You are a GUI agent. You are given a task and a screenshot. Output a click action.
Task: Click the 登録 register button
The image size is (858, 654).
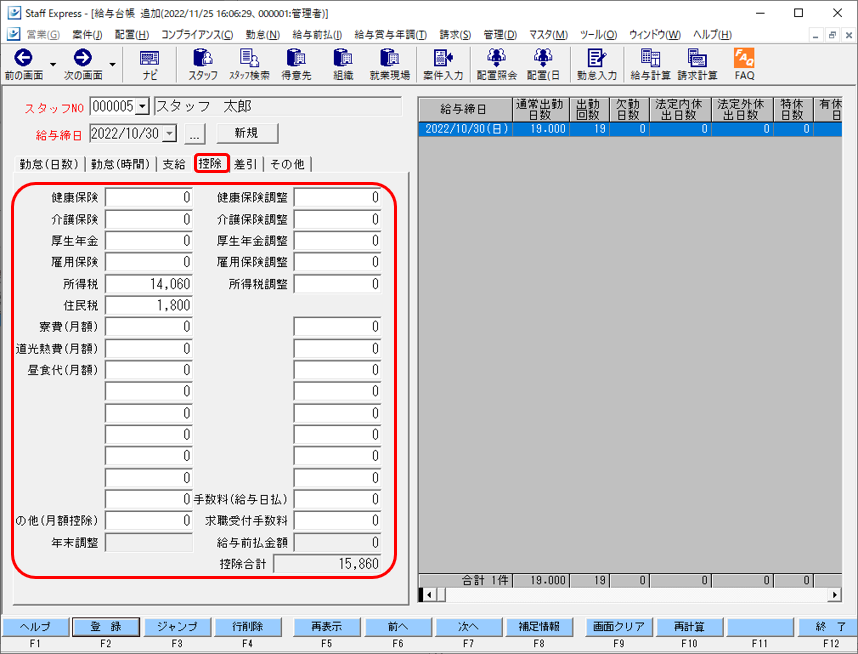pyautogui.click(x=106, y=627)
